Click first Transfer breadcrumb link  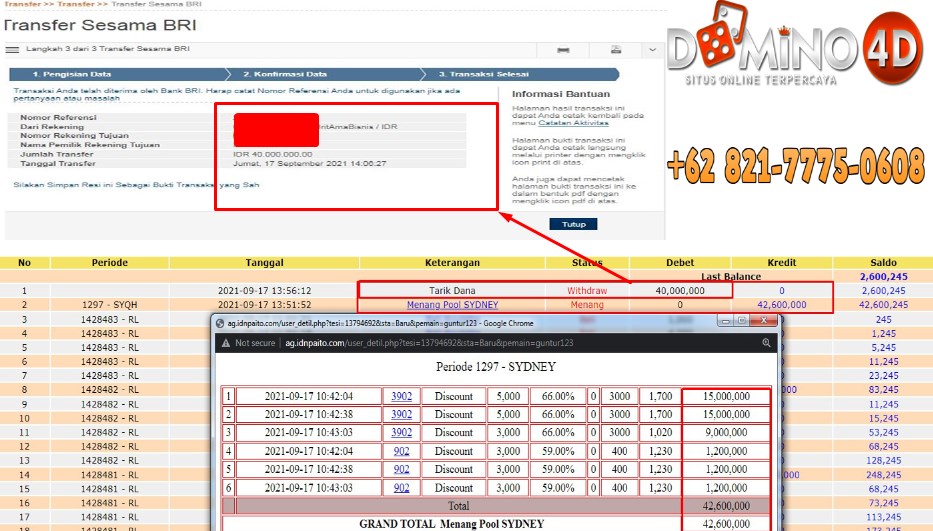click(21, 4)
